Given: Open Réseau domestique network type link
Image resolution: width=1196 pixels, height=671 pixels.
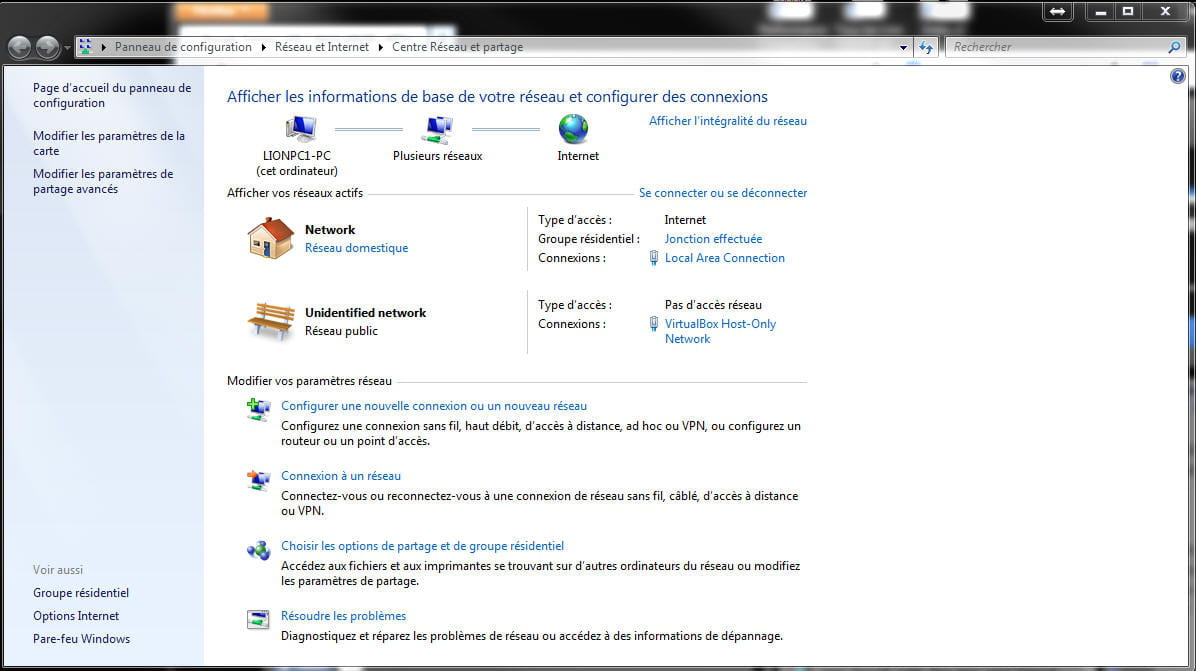Looking at the screenshot, I should point(356,248).
